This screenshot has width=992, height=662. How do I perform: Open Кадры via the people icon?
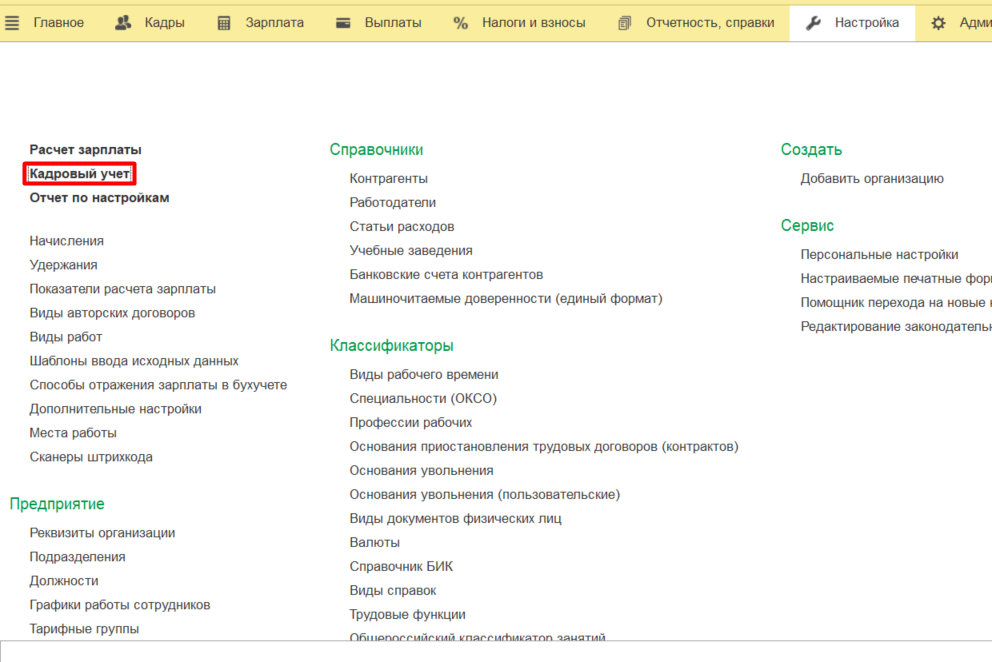123,23
